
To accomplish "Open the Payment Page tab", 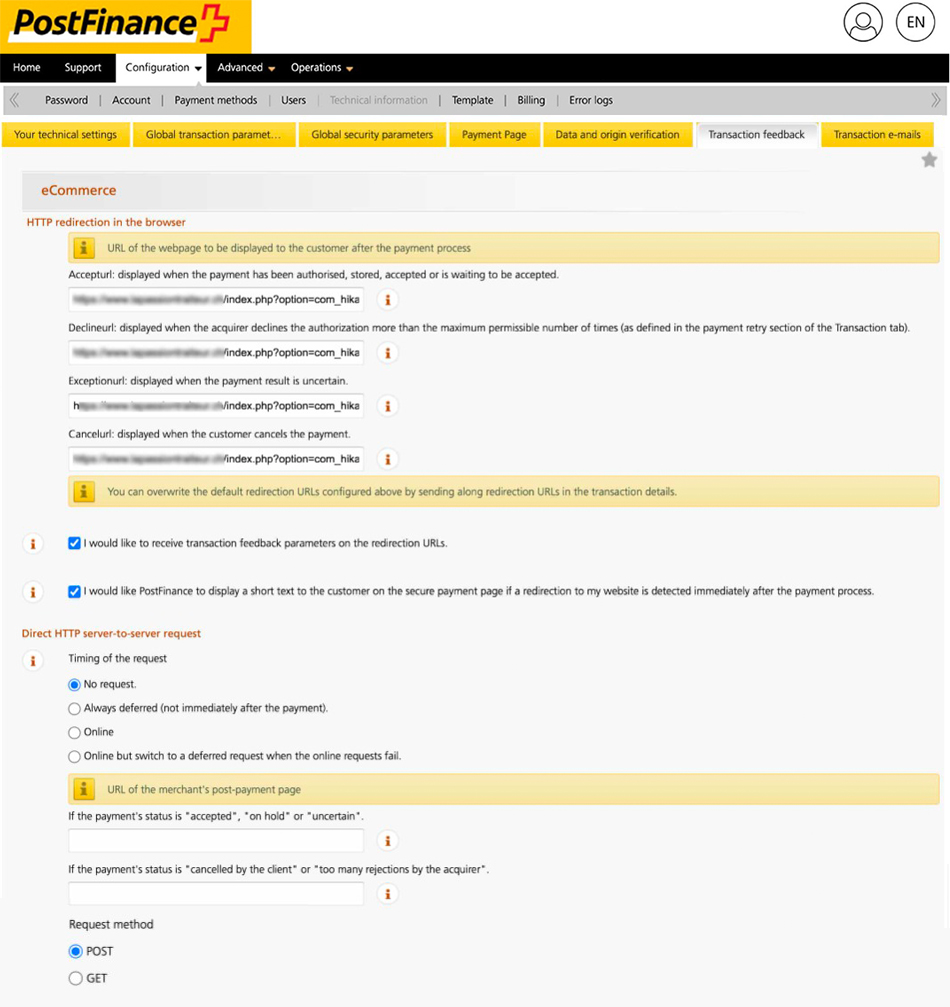I will (x=494, y=135).
